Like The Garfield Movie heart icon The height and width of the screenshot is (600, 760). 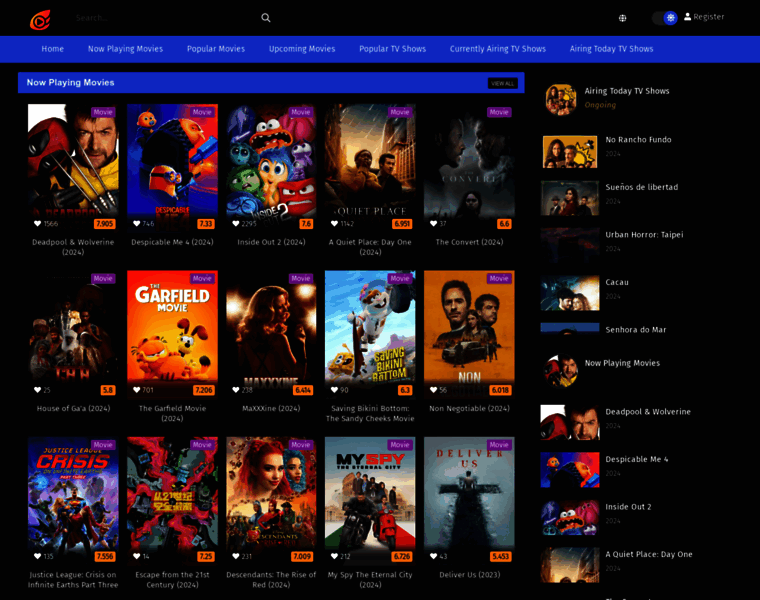coord(137,390)
